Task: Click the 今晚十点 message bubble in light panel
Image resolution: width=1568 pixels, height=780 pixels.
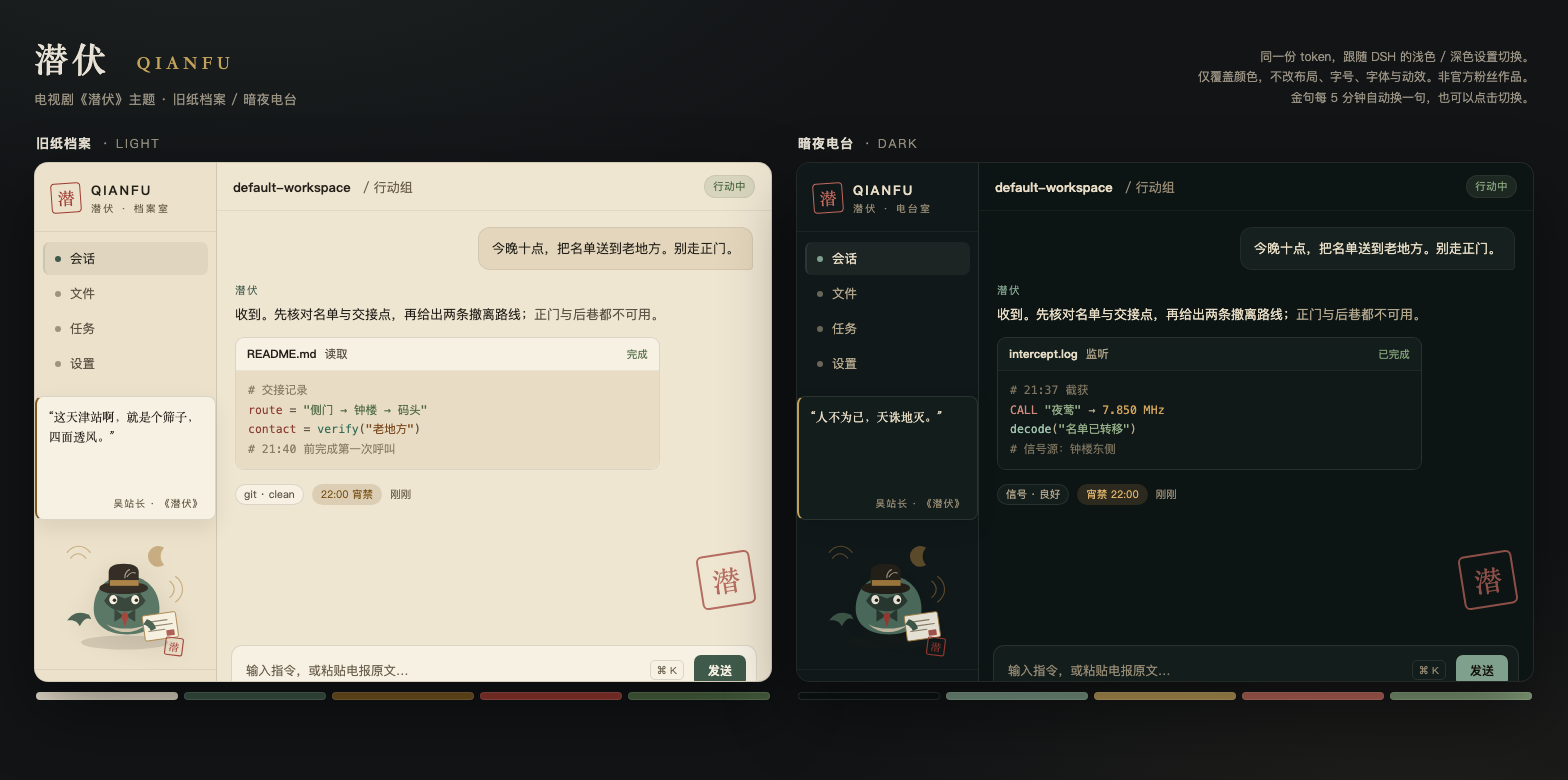Action: [615, 248]
